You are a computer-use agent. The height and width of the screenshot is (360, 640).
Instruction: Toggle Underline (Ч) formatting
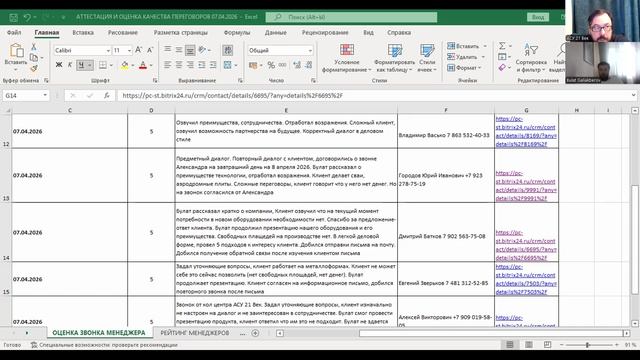pyautogui.click(x=81, y=65)
